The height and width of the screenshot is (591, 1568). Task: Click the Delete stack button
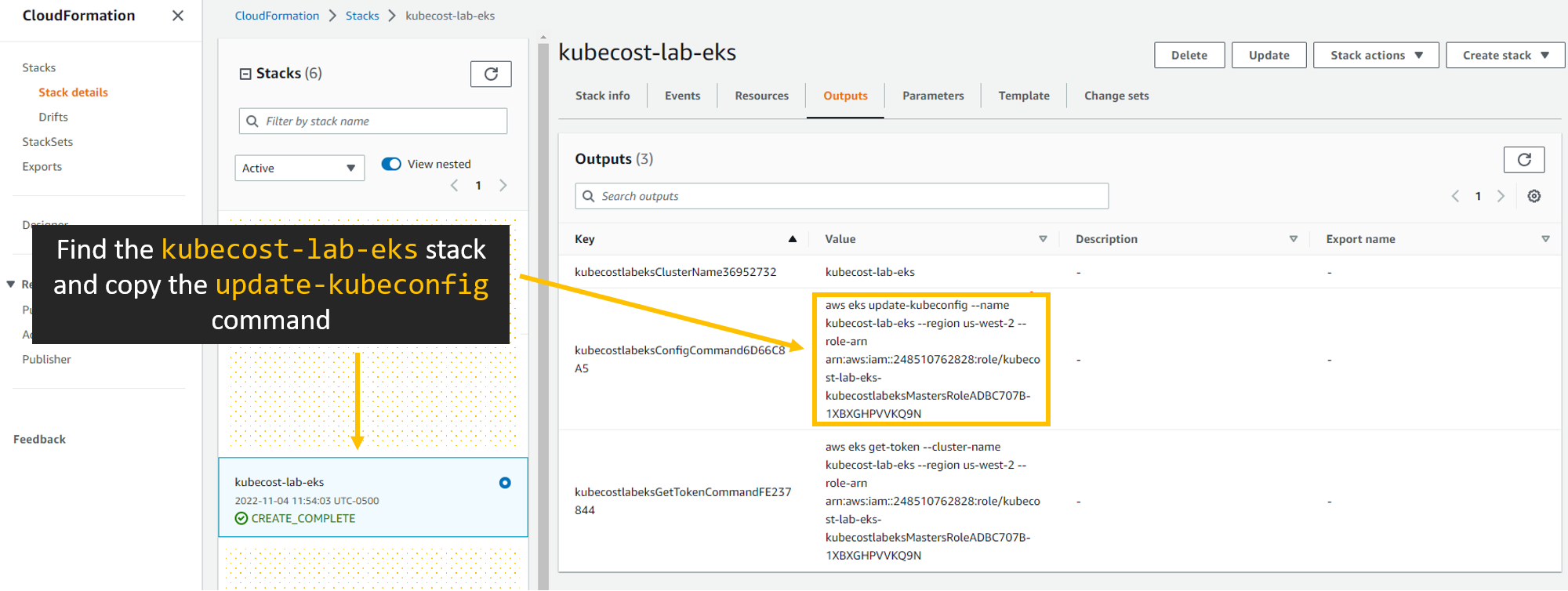(x=1189, y=55)
